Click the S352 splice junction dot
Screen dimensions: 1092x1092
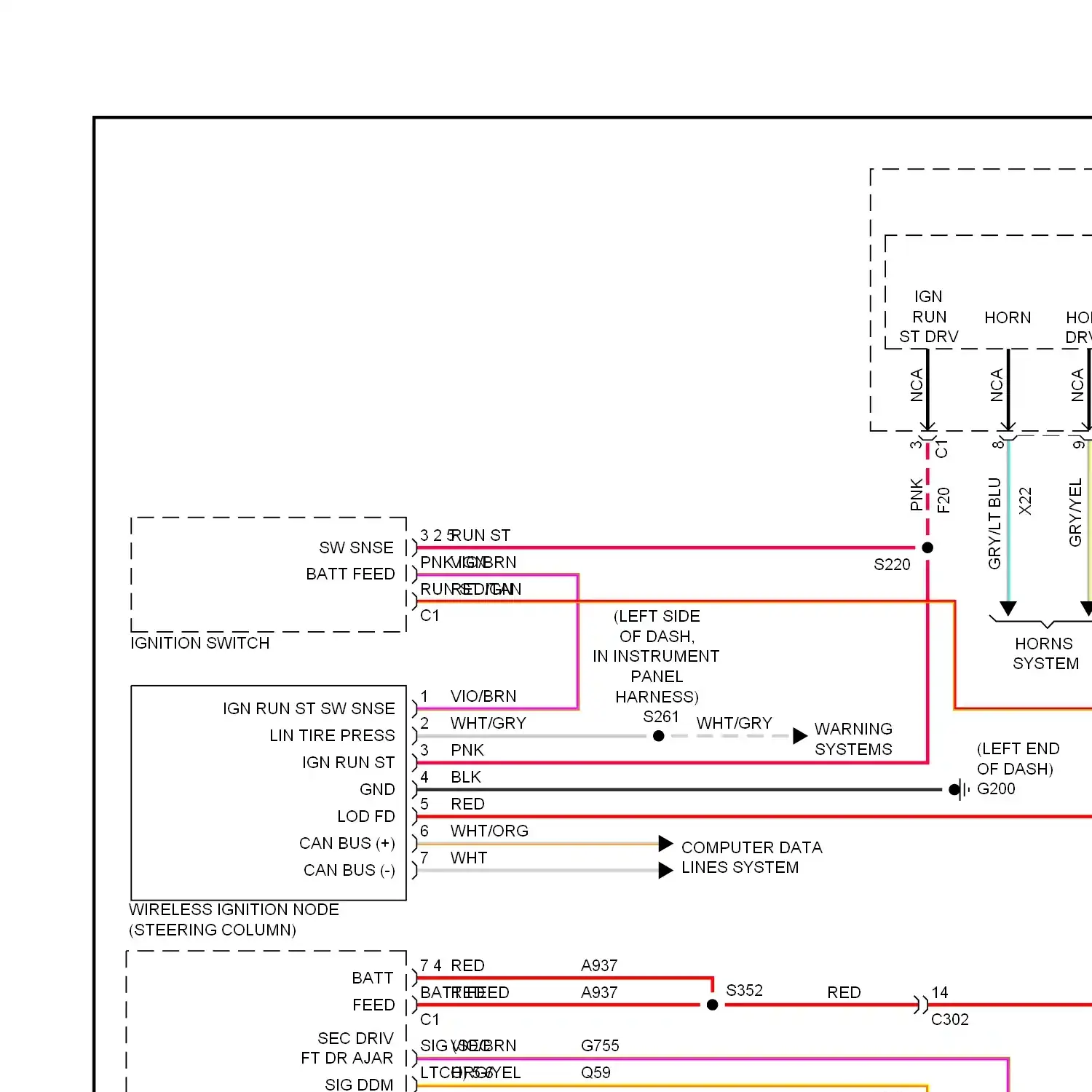[713, 1005]
